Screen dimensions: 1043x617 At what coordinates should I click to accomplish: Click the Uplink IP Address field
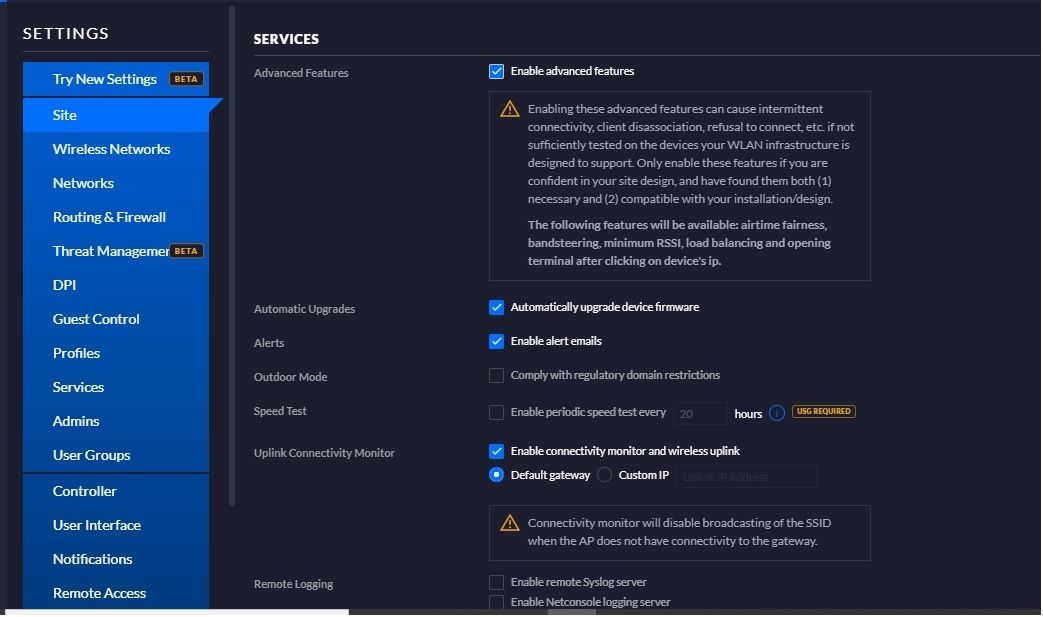pos(746,477)
